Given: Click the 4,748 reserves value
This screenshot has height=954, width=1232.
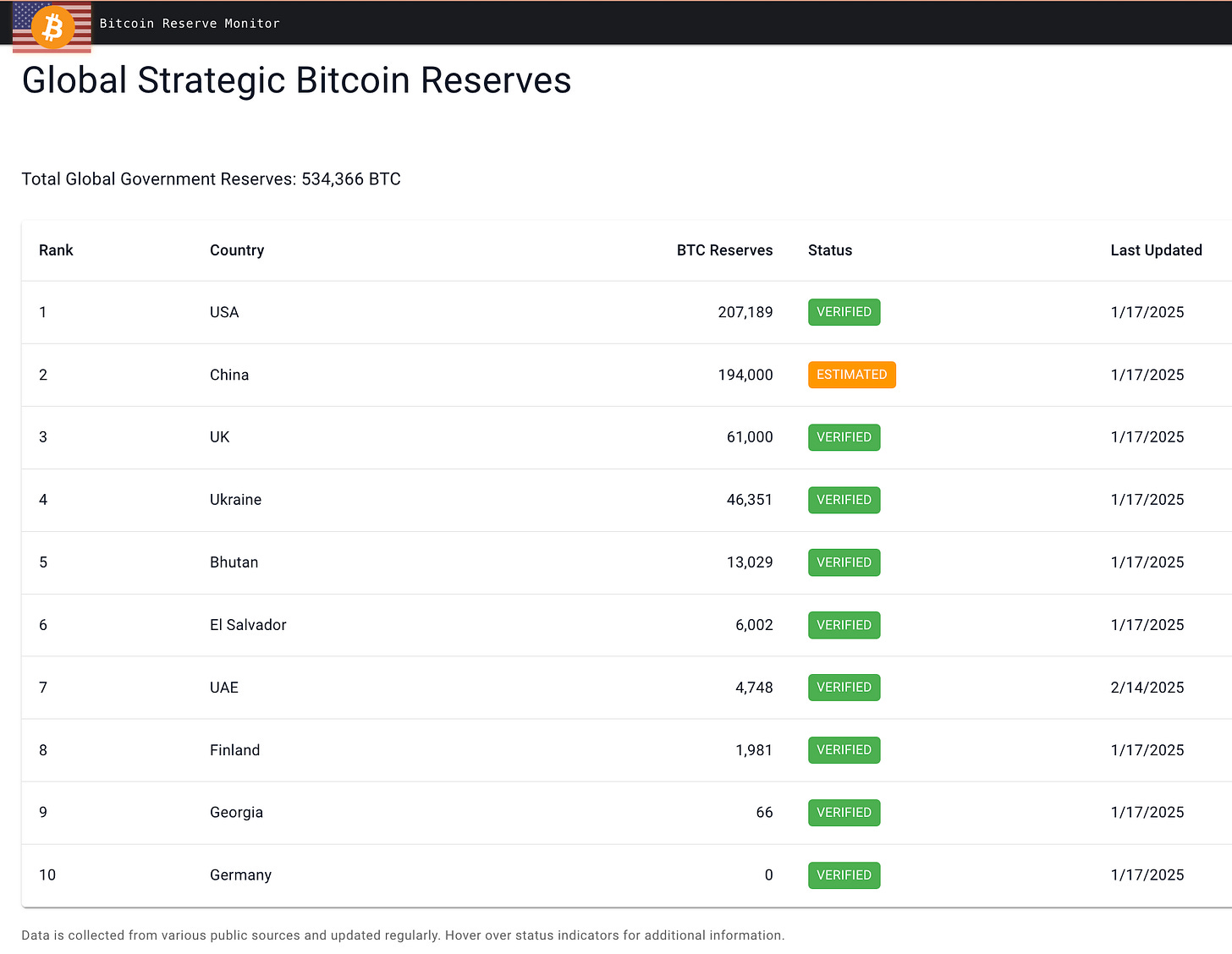Looking at the screenshot, I should coord(754,688).
